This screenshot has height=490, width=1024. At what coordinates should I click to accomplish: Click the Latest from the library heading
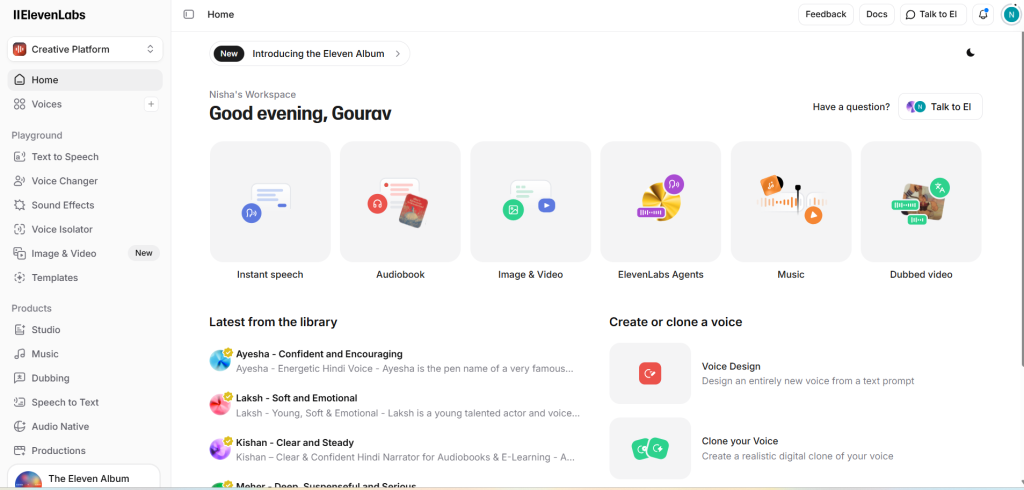pos(273,322)
